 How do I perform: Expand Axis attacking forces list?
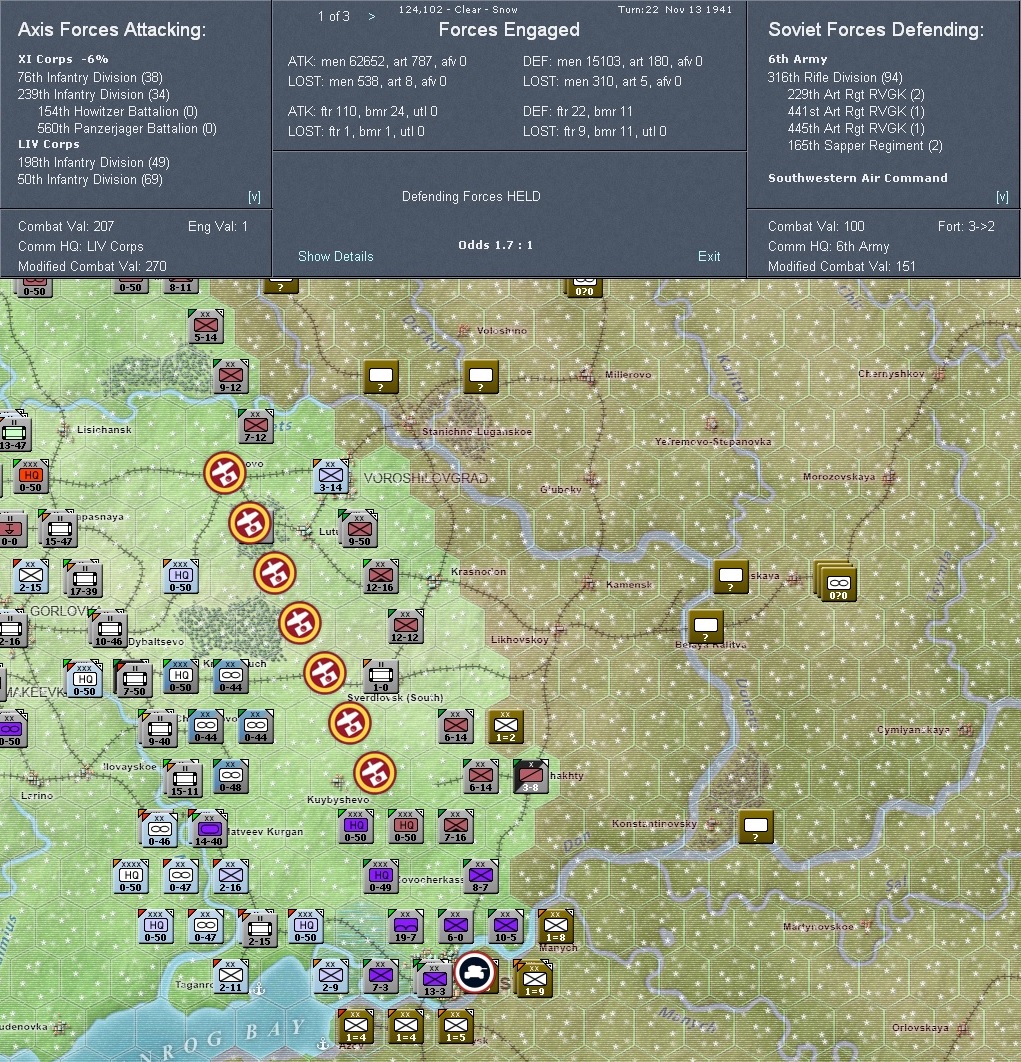[x=254, y=196]
